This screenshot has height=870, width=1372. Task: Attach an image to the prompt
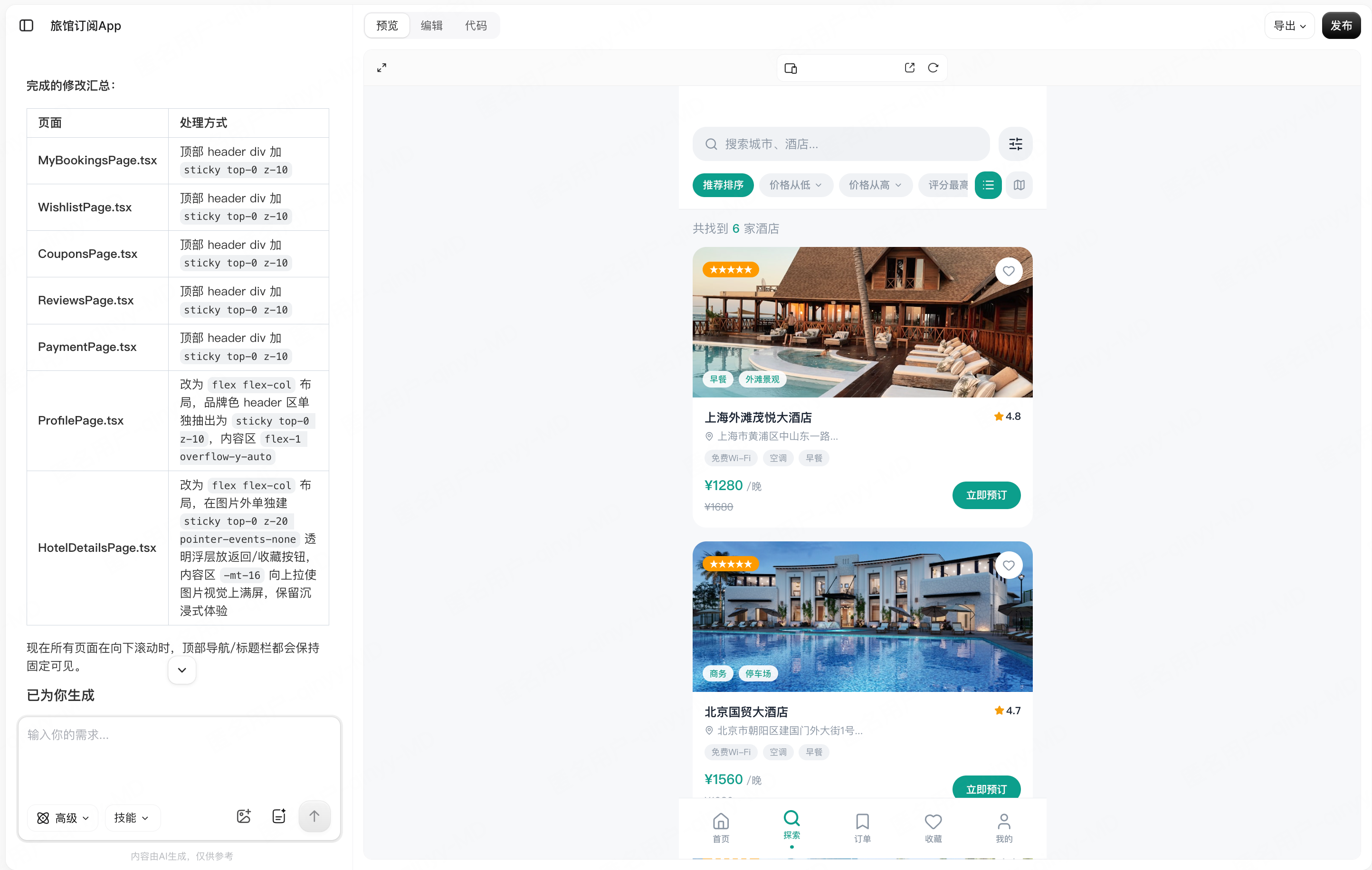click(244, 816)
